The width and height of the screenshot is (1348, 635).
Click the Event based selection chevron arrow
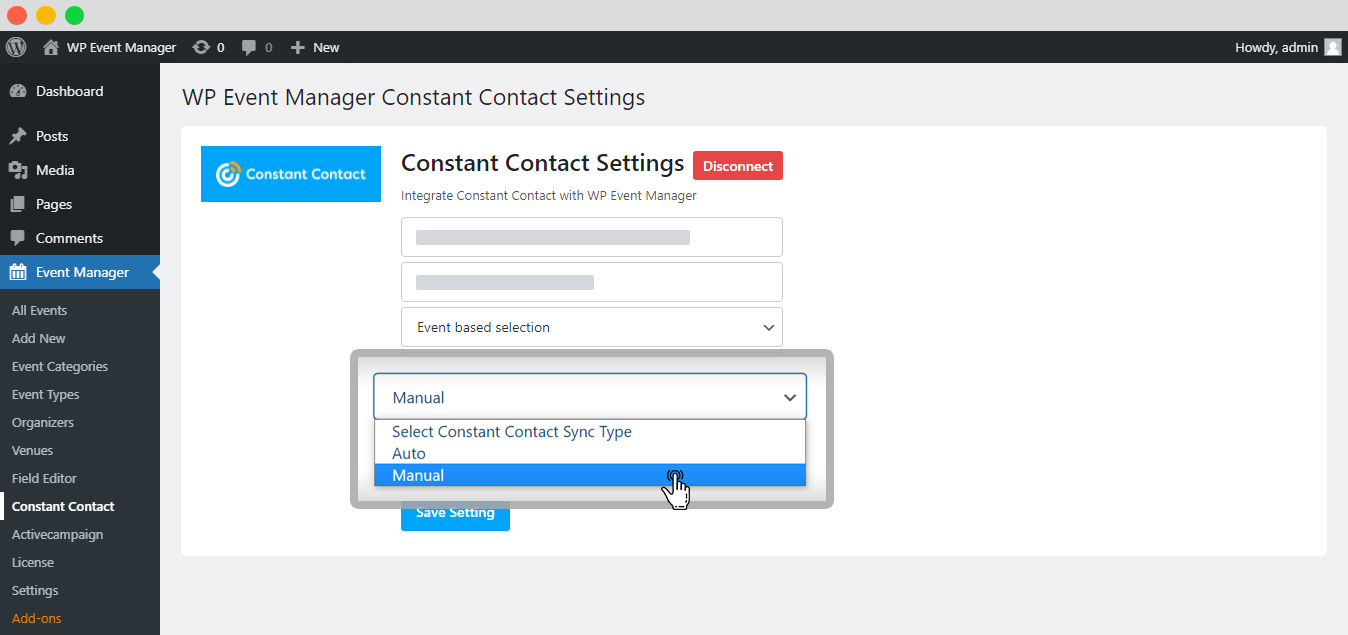(768, 327)
